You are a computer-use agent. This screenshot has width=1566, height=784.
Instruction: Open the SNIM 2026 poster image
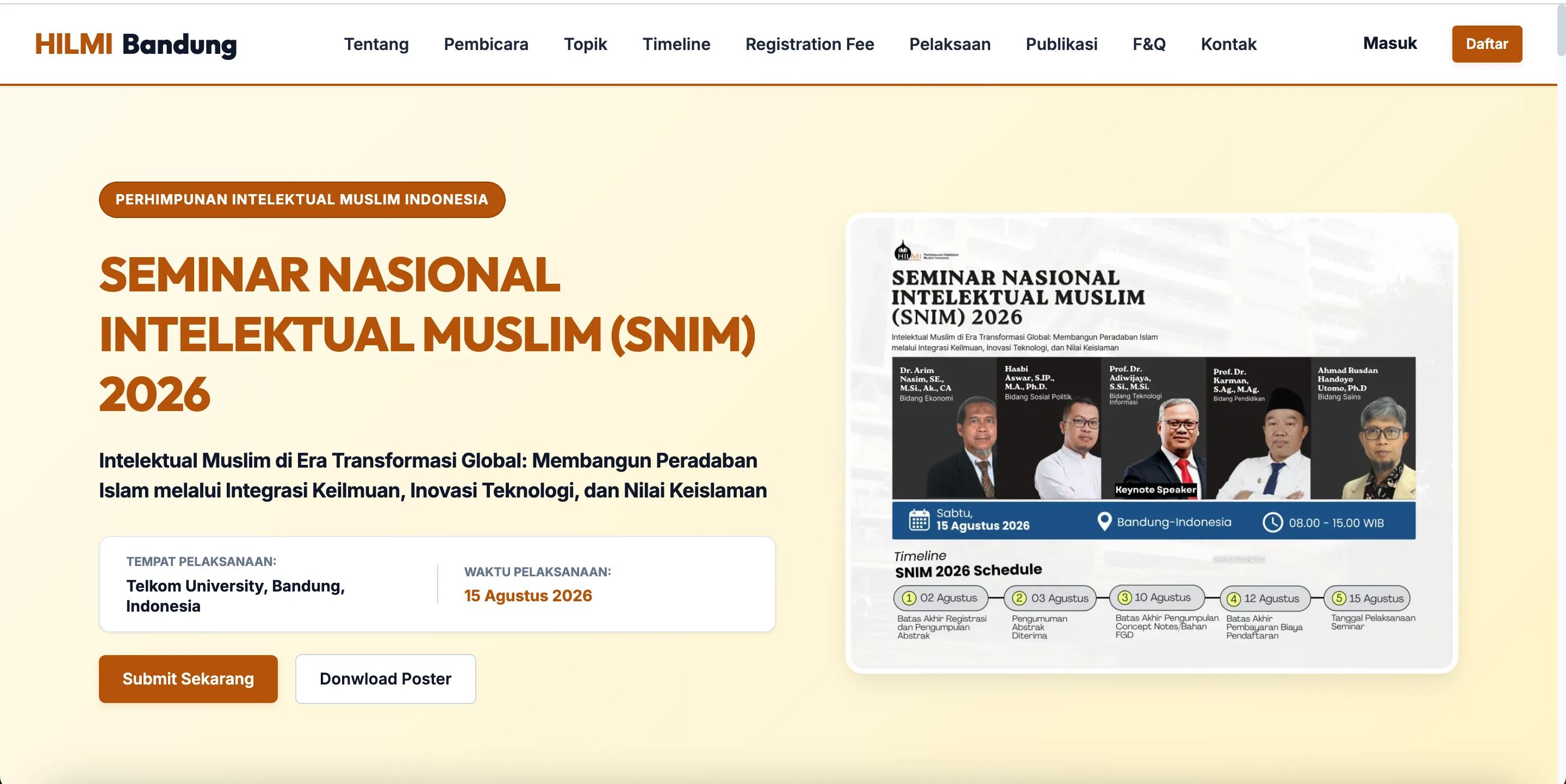tap(1152, 443)
